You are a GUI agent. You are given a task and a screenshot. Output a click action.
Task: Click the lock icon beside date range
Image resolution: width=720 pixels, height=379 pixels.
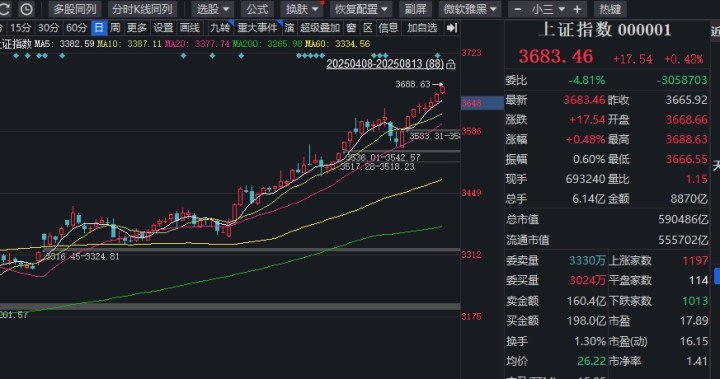point(450,64)
